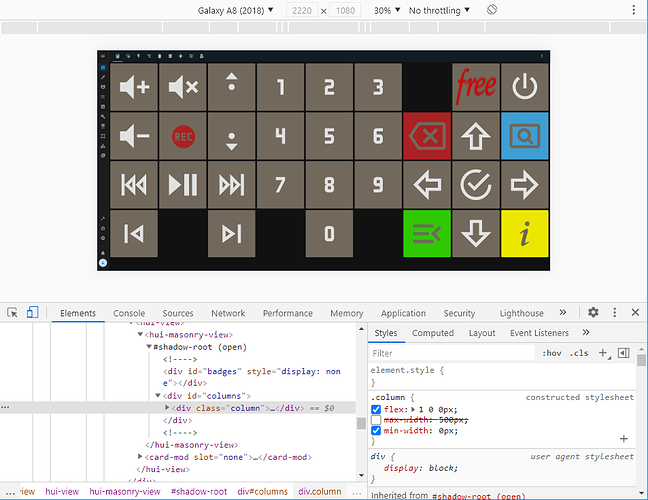Tap number 5 on the remote keypad
The image size is (648, 500).
(329, 136)
